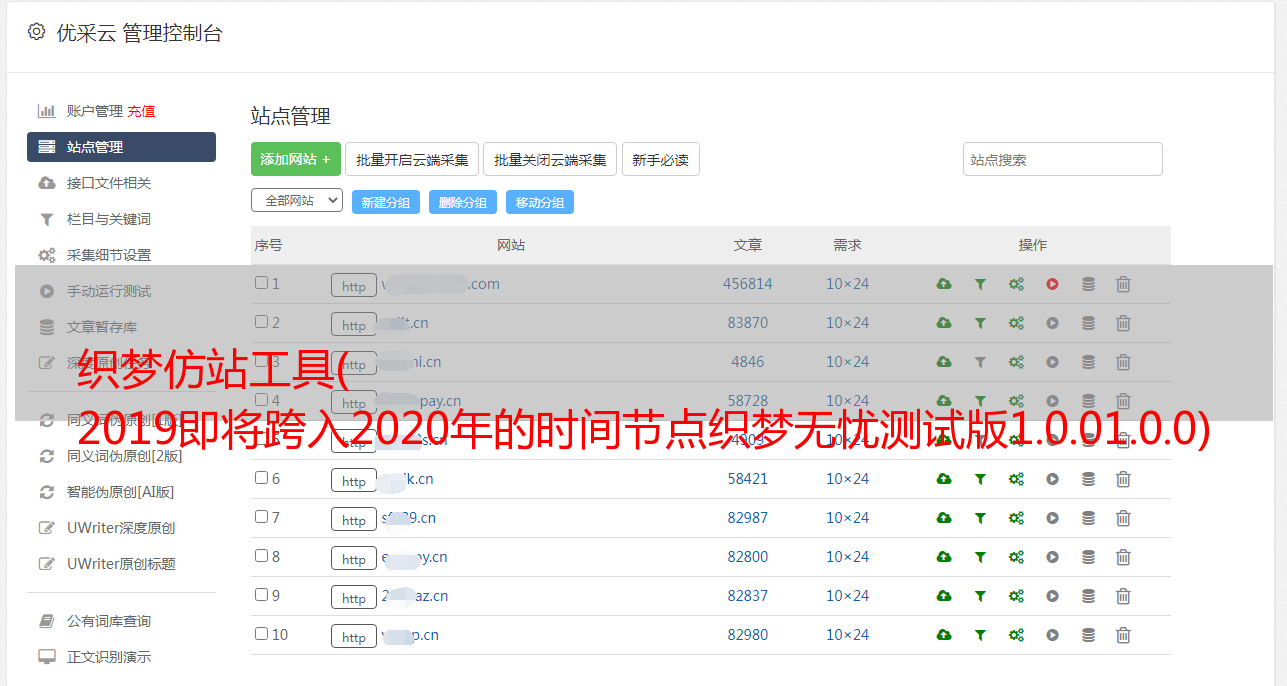Image resolution: width=1287 pixels, height=686 pixels.
Task: Open the database icon in the 83870 row
Action: click(x=1088, y=323)
